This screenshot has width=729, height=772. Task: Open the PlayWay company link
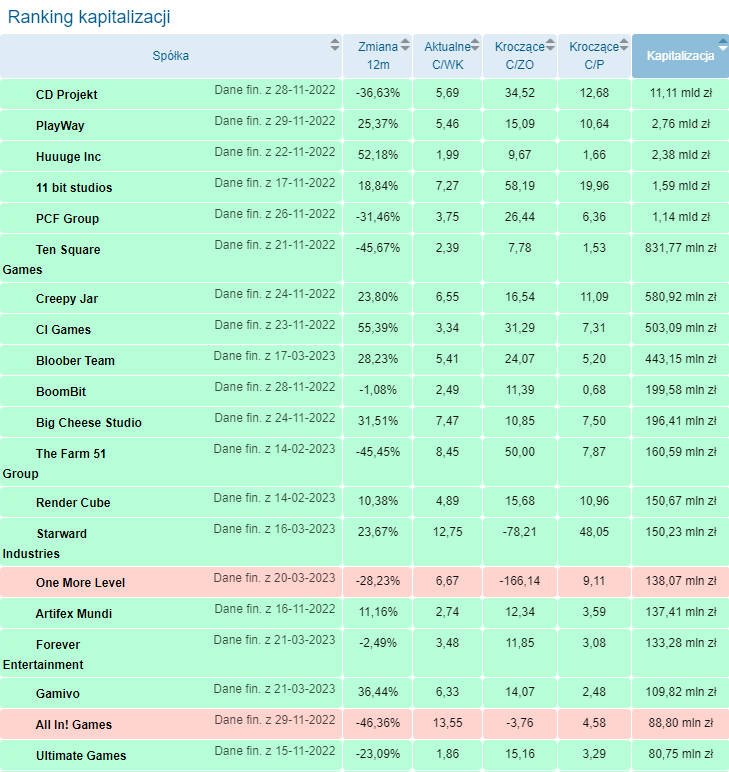[60, 126]
